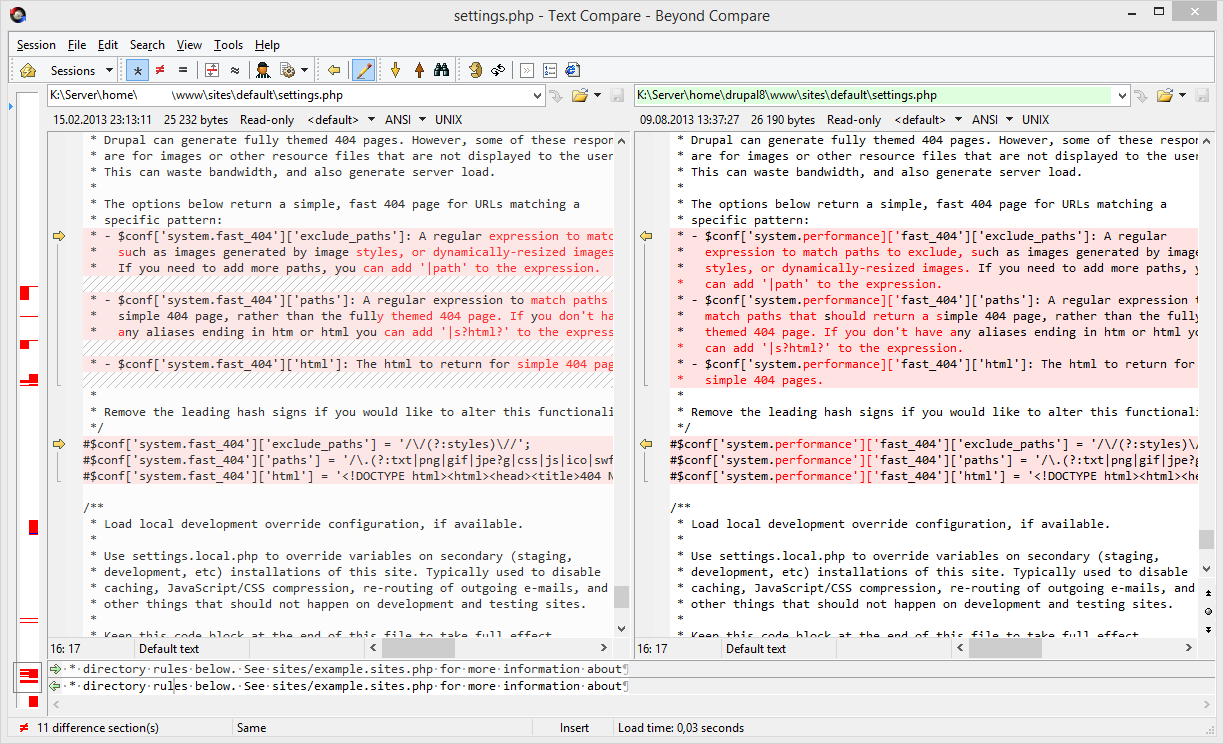Open right open-file dropdown arrow

pos(1183,95)
